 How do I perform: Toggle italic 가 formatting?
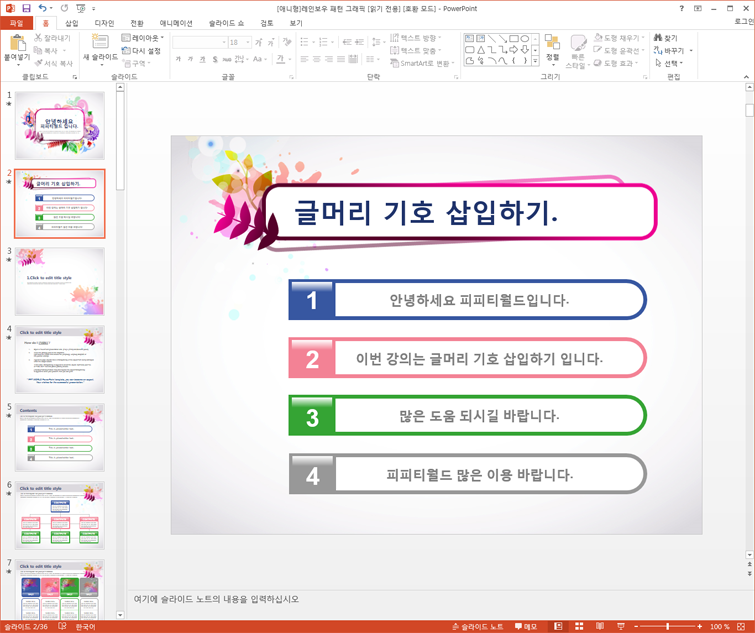click(190, 59)
